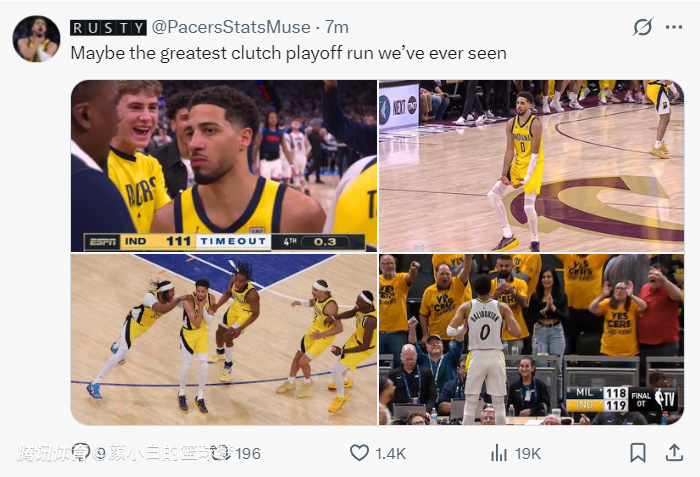Click the 19K views count
This screenshot has width=700, height=477.
528,454
